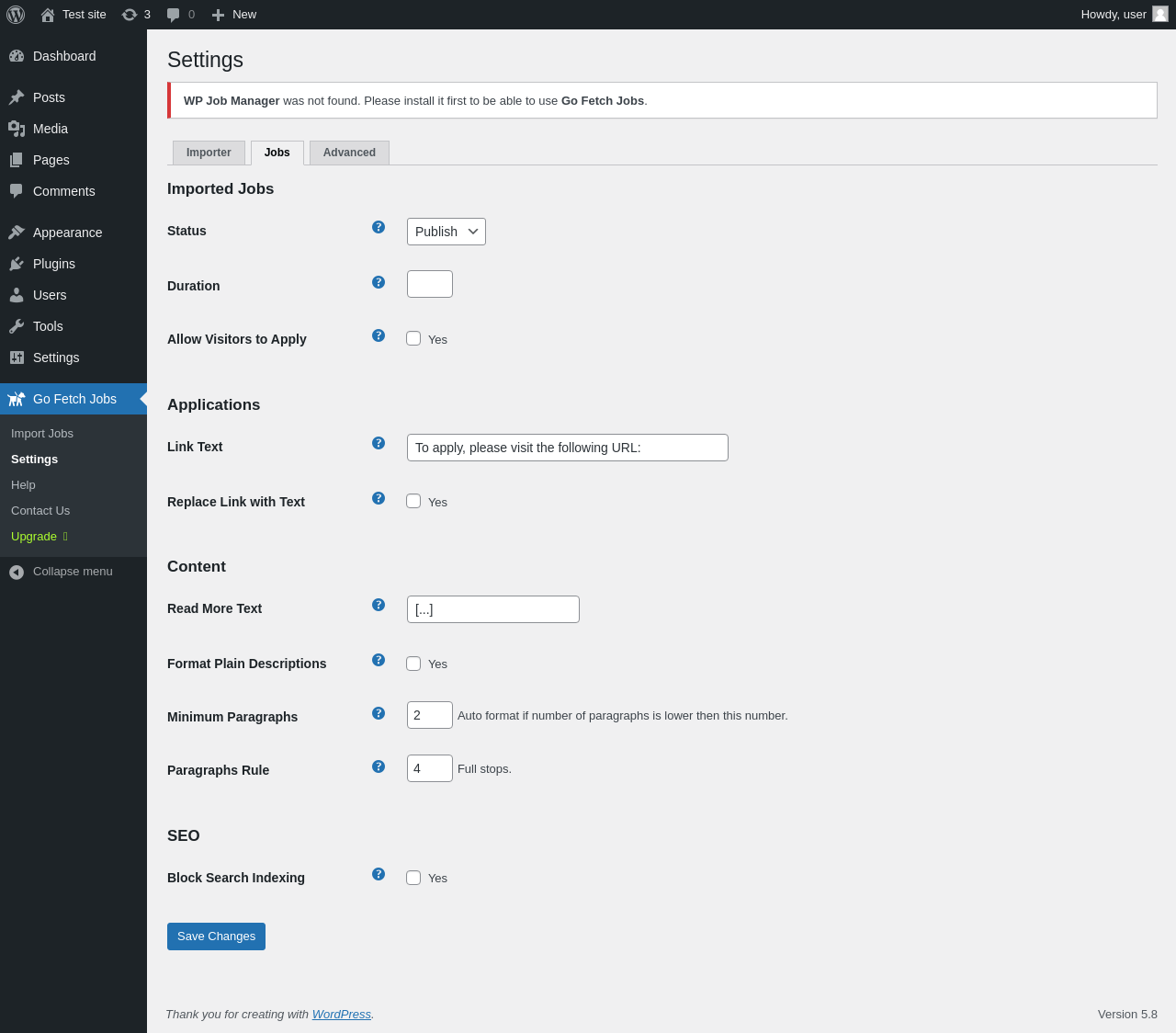Click help icon next to Link Text
Viewport: 1176px width, 1033px height.
379,443
